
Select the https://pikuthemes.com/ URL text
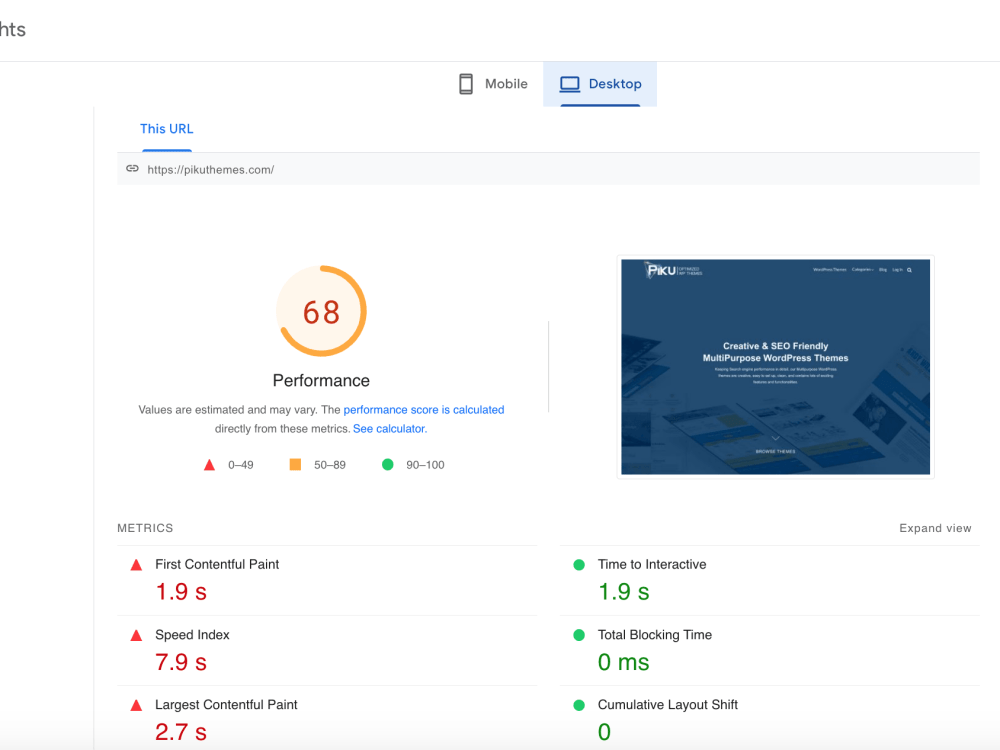[x=210, y=170]
